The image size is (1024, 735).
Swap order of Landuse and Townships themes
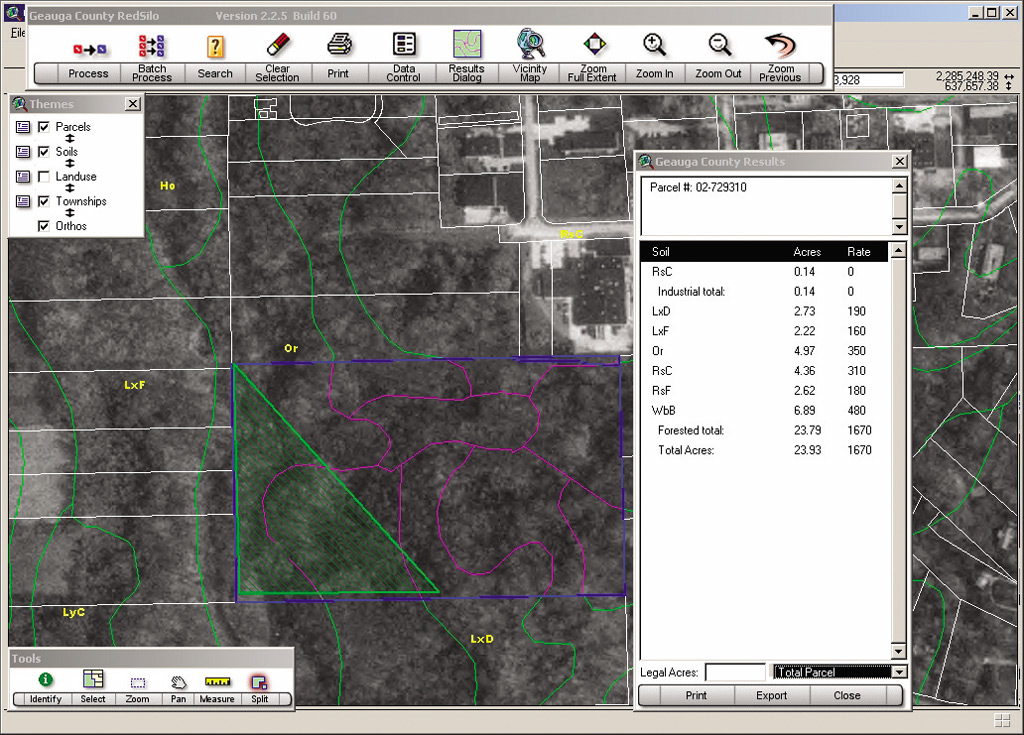70,188
